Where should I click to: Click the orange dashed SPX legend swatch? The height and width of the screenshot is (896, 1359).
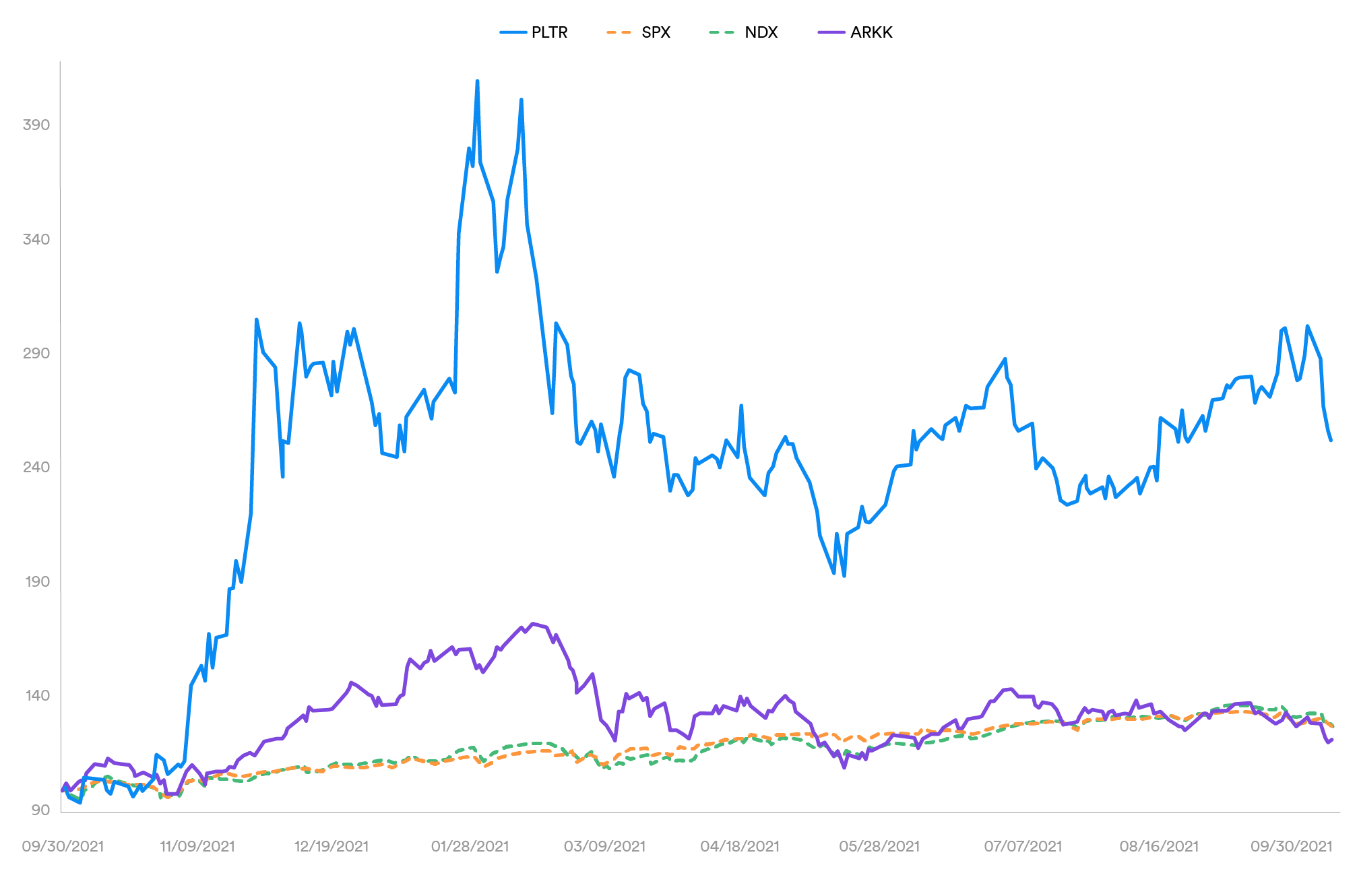619,32
